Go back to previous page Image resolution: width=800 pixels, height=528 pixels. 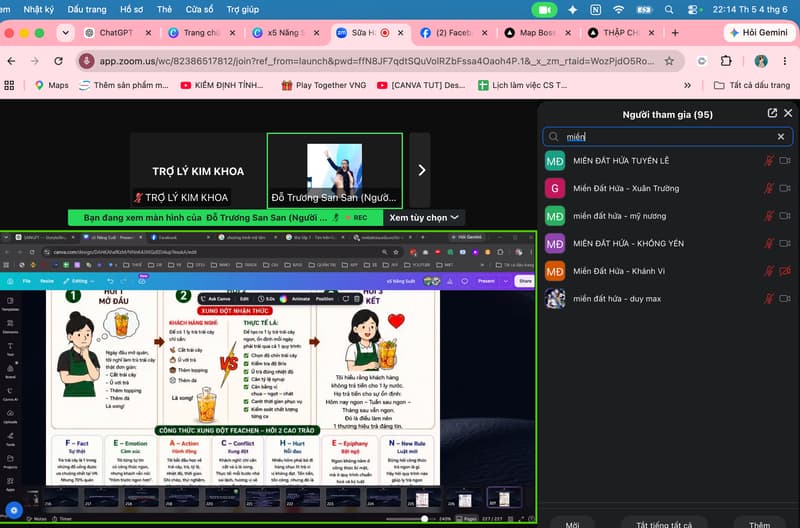(x=11, y=61)
